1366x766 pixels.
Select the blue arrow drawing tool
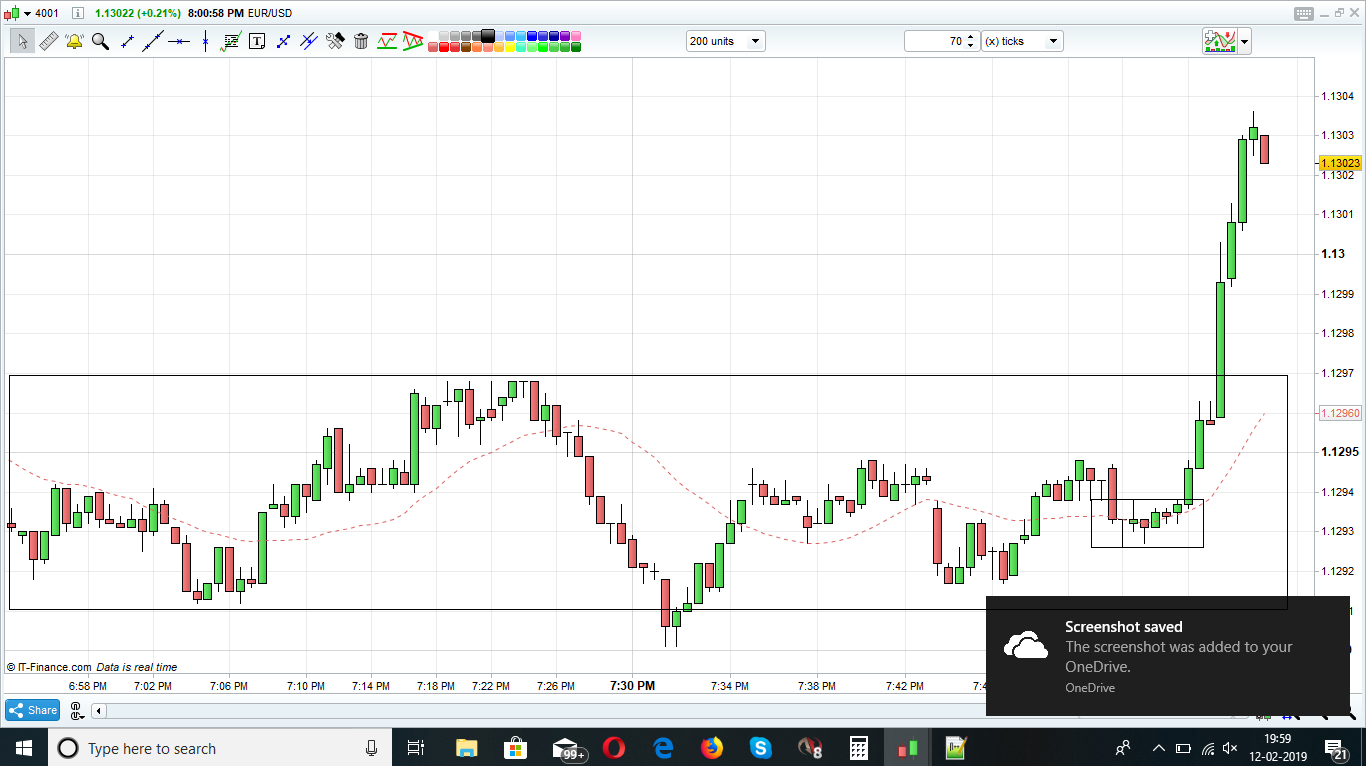pyautogui.click(x=283, y=41)
